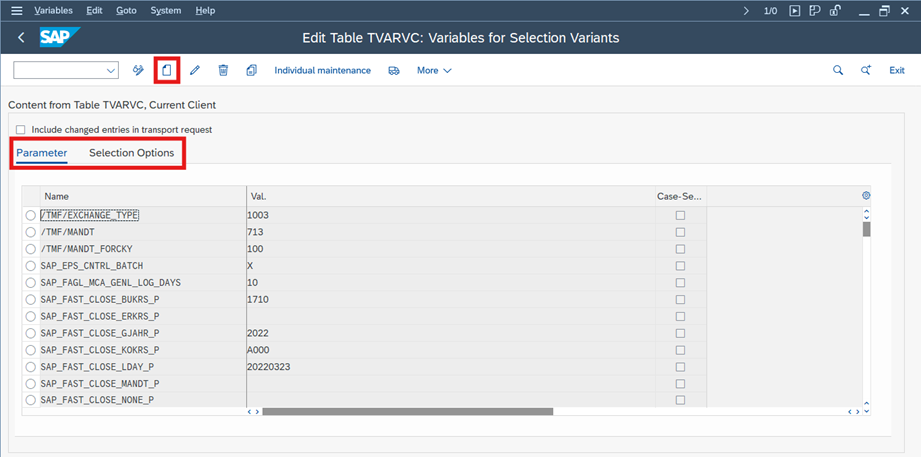The width and height of the screenshot is (921, 457).
Task: Enable Include changed entries in transport request
Action: click(x=20, y=130)
